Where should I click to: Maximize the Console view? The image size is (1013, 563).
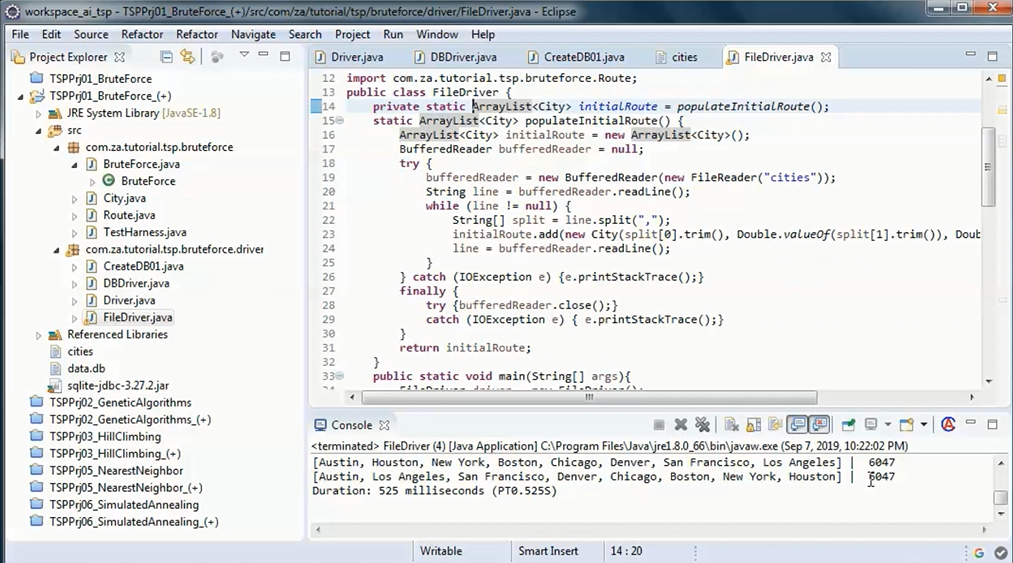pos(992,425)
